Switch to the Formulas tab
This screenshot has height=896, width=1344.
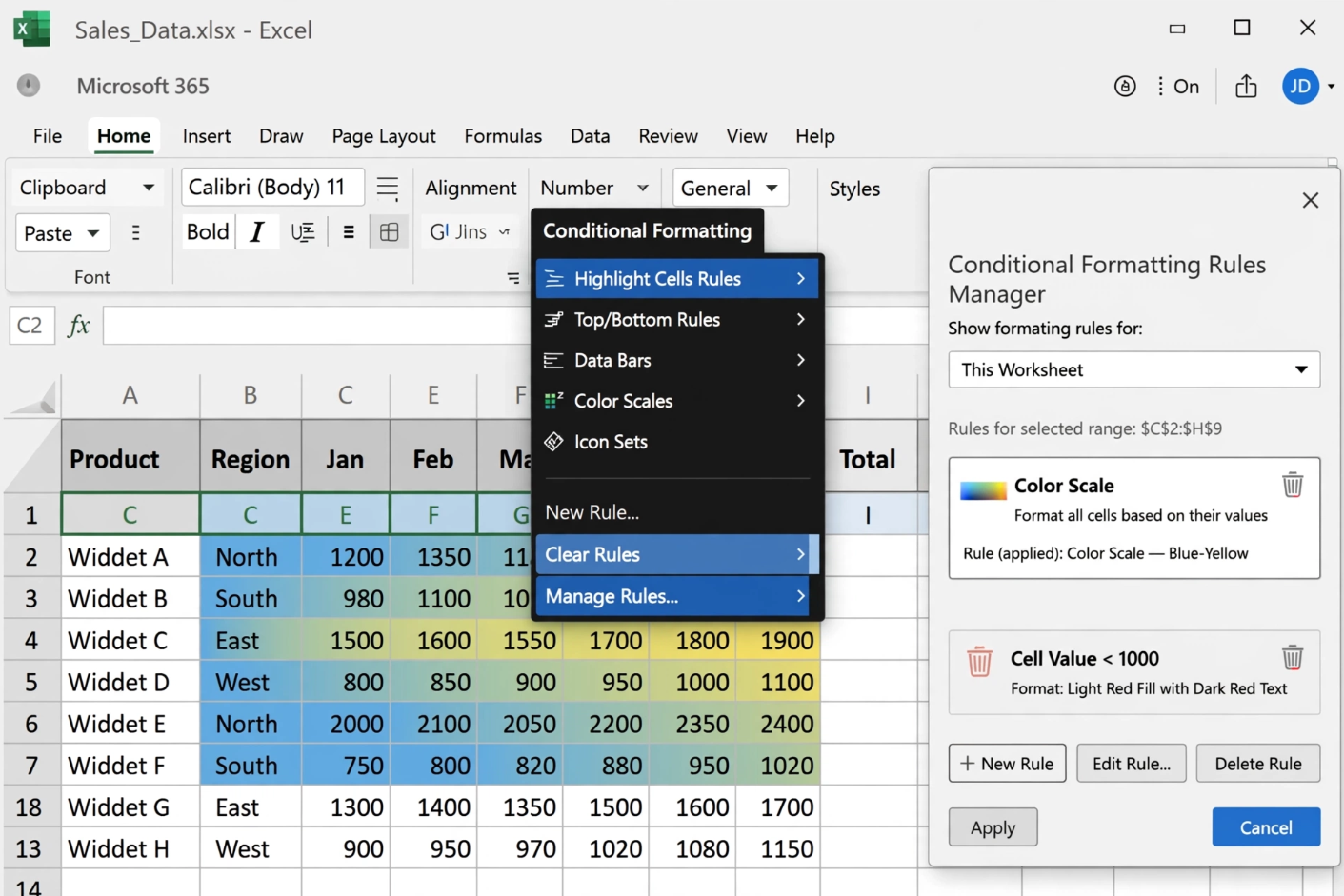coord(503,136)
